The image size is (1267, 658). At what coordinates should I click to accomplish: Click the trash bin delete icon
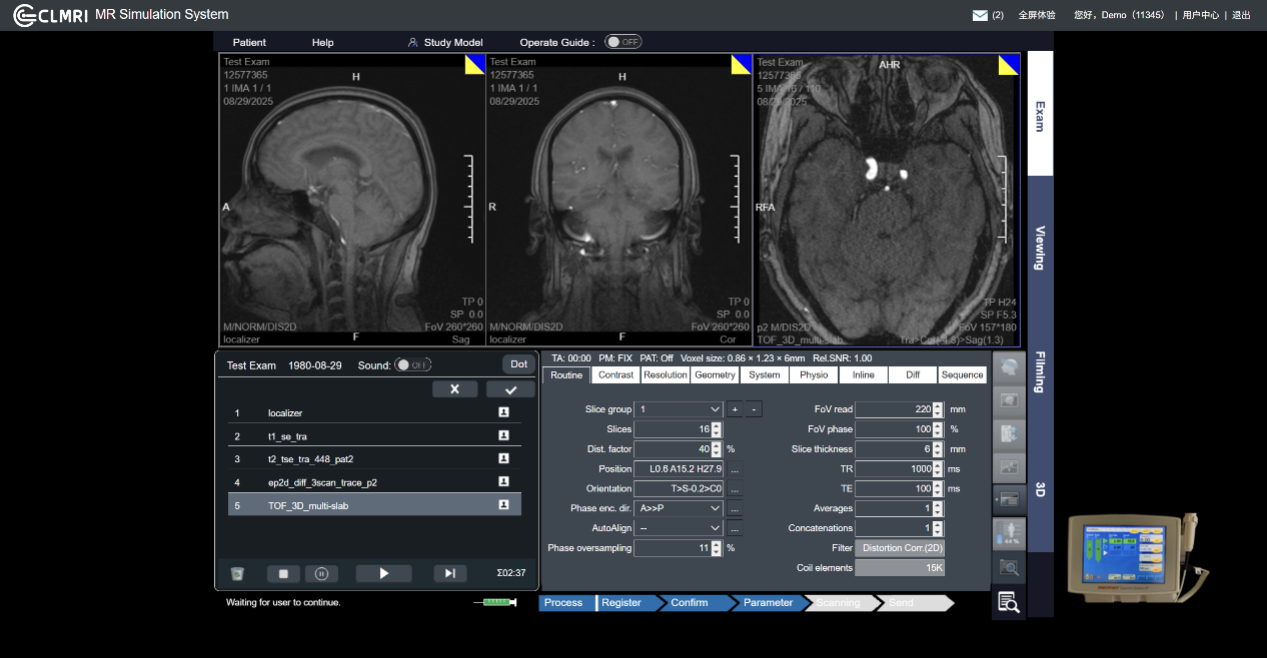pos(237,574)
